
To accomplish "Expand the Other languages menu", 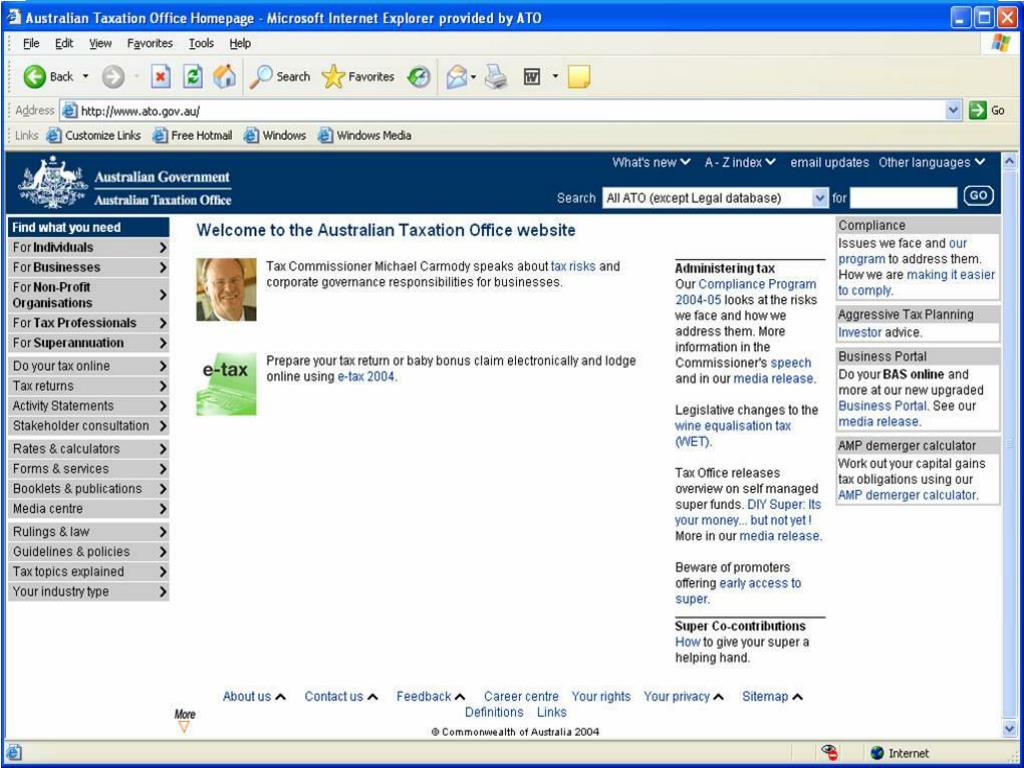I will click(932, 162).
